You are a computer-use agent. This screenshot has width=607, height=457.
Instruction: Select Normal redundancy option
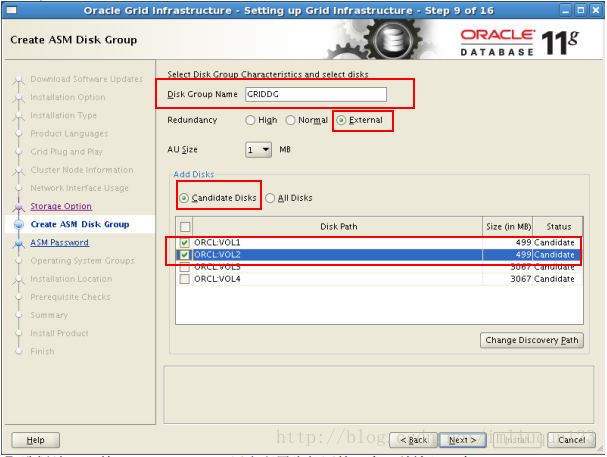290,120
